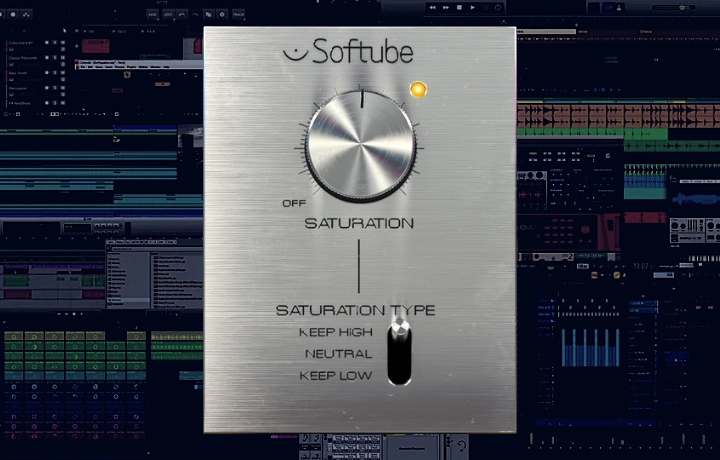Record-arm the Bass Synth track
The image size is (720, 460).
(x=47, y=73)
